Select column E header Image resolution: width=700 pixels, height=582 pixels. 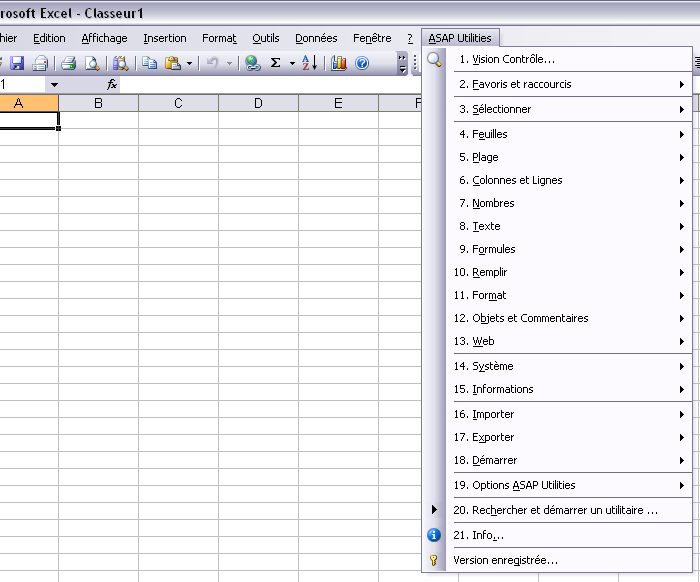[x=338, y=104]
